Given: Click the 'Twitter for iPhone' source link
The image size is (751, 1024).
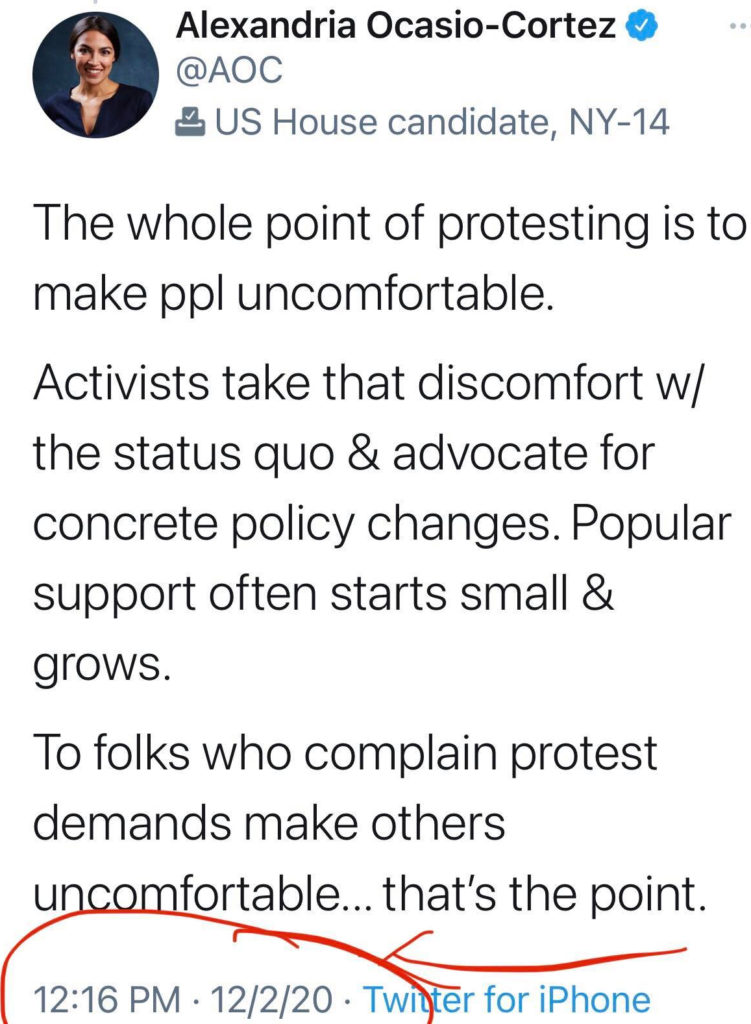Looking at the screenshot, I should tap(506, 1000).
